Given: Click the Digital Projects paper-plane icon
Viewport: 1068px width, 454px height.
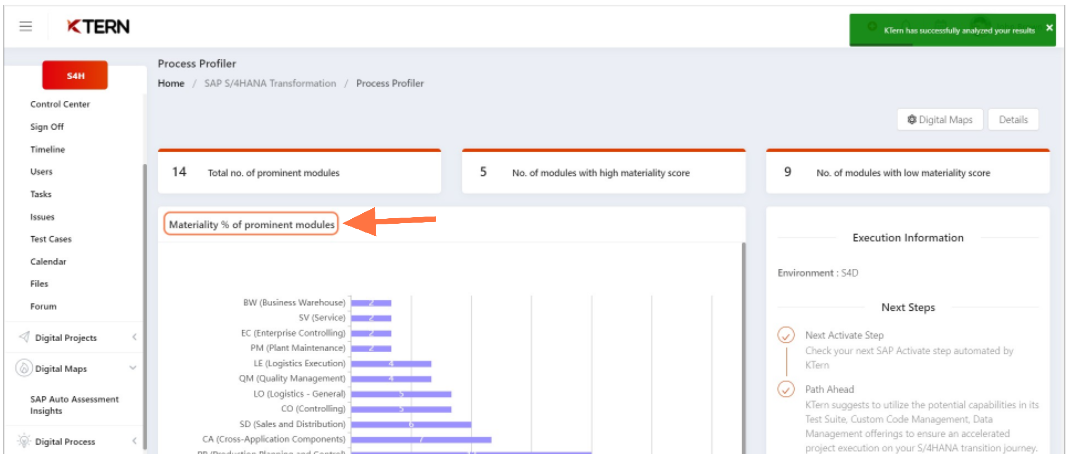Looking at the screenshot, I should click(x=25, y=337).
